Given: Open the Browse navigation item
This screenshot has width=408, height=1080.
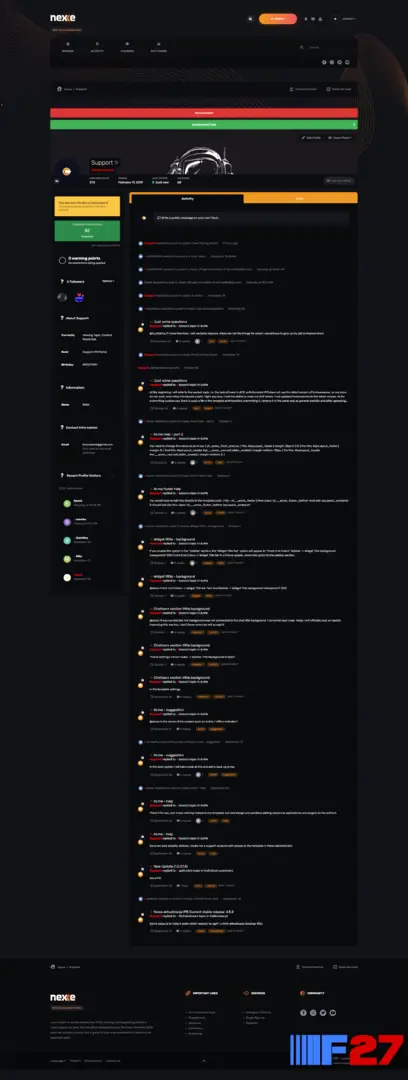Looking at the screenshot, I should (68, 47).
